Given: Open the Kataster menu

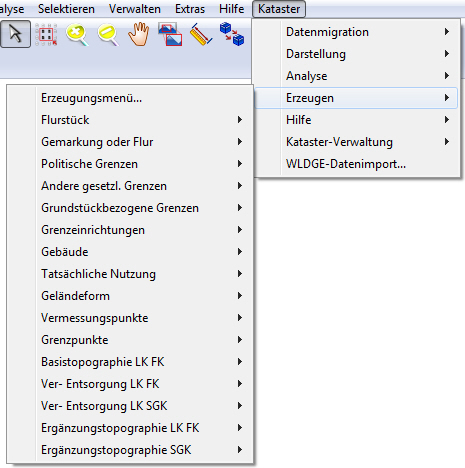Looking at the screenshot, I should (279, 9).
